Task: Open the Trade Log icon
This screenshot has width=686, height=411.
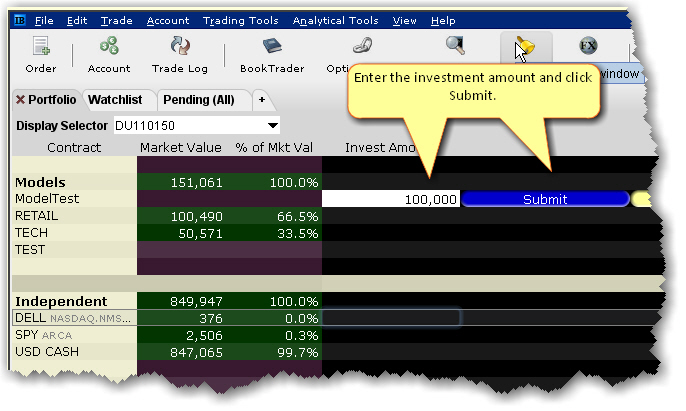Action: point(181,47)
